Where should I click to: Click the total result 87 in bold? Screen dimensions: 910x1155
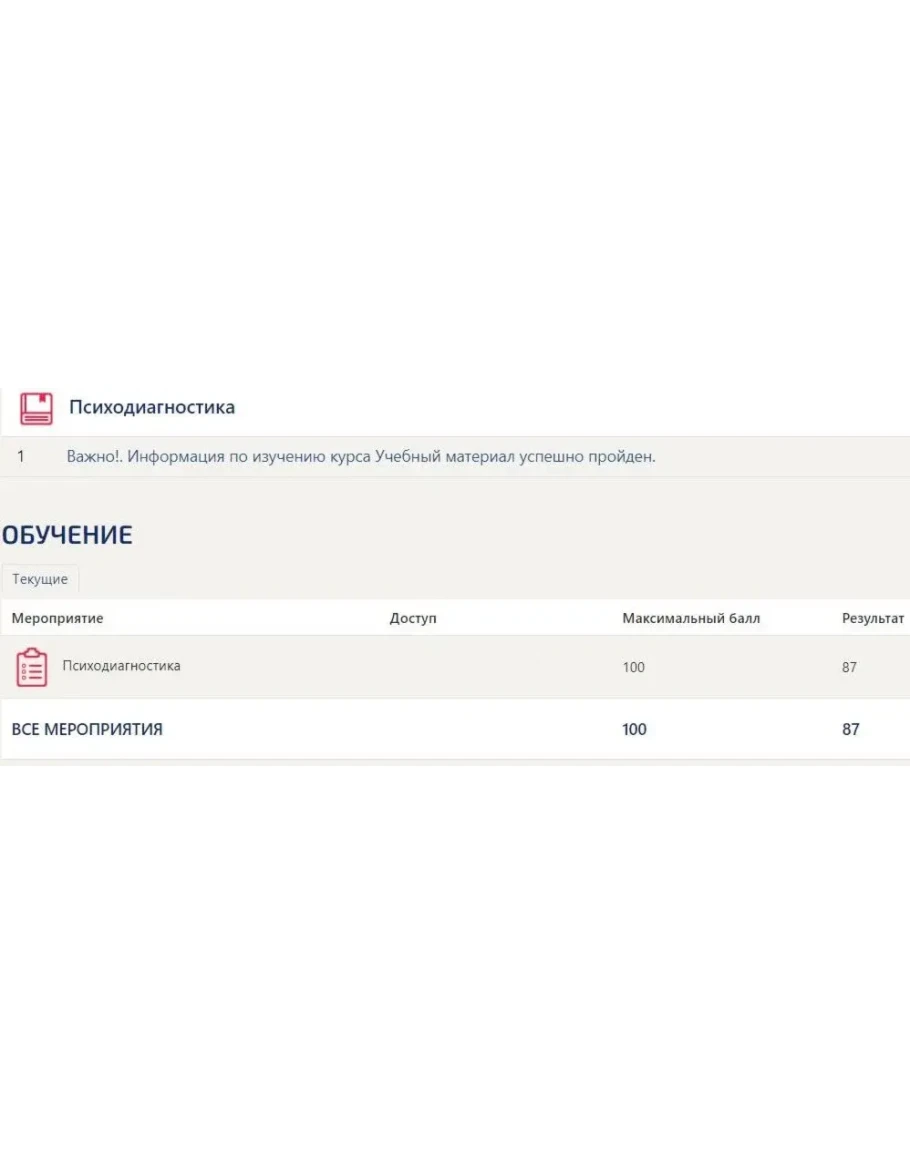850,730
